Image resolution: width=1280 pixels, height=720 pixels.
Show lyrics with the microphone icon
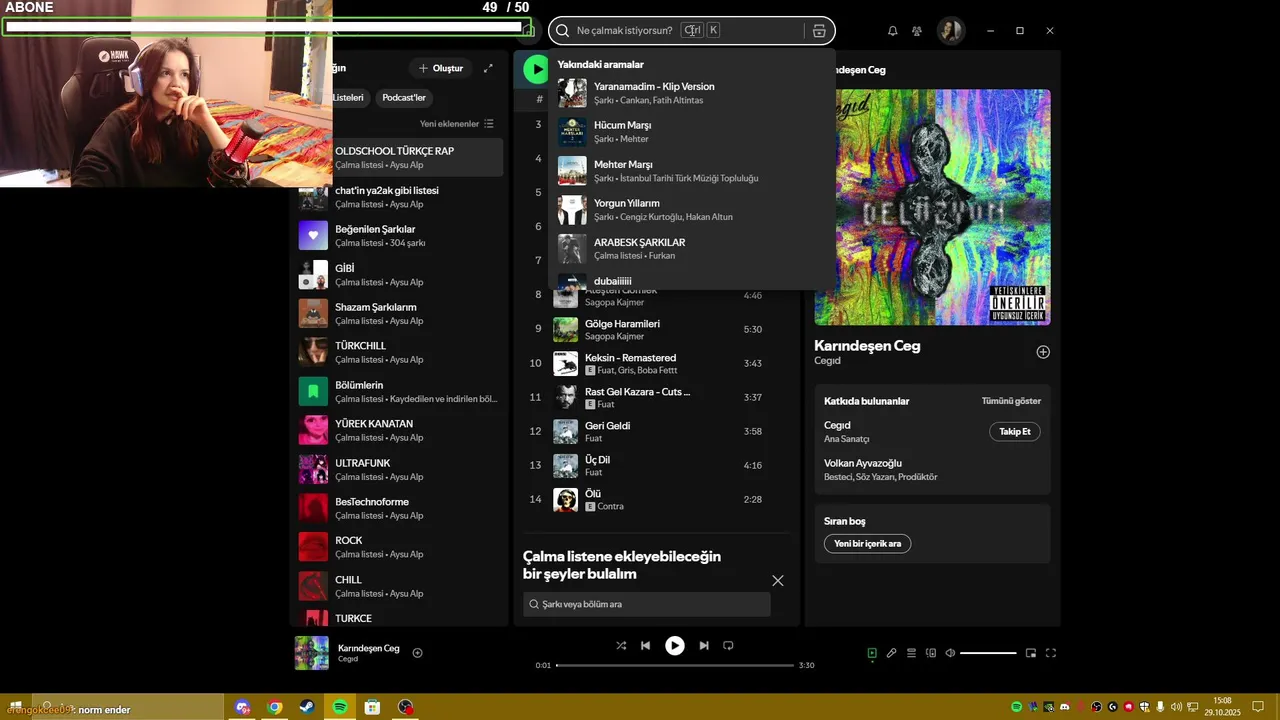(x=892, y=653)
